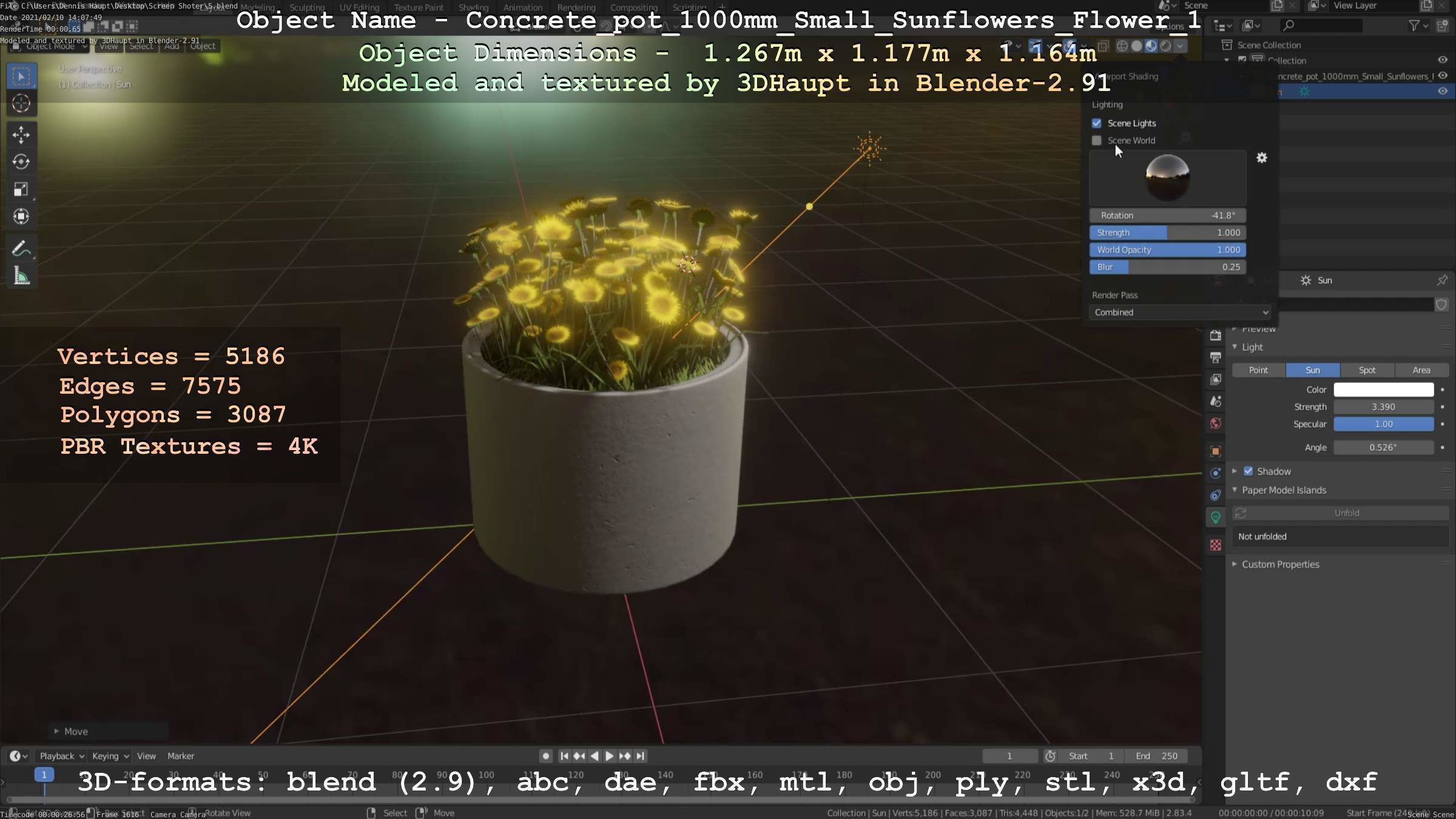The image size is (1456, 819).
Task: Hide Collection with eye icon
Action: (x=1443, y=60)
